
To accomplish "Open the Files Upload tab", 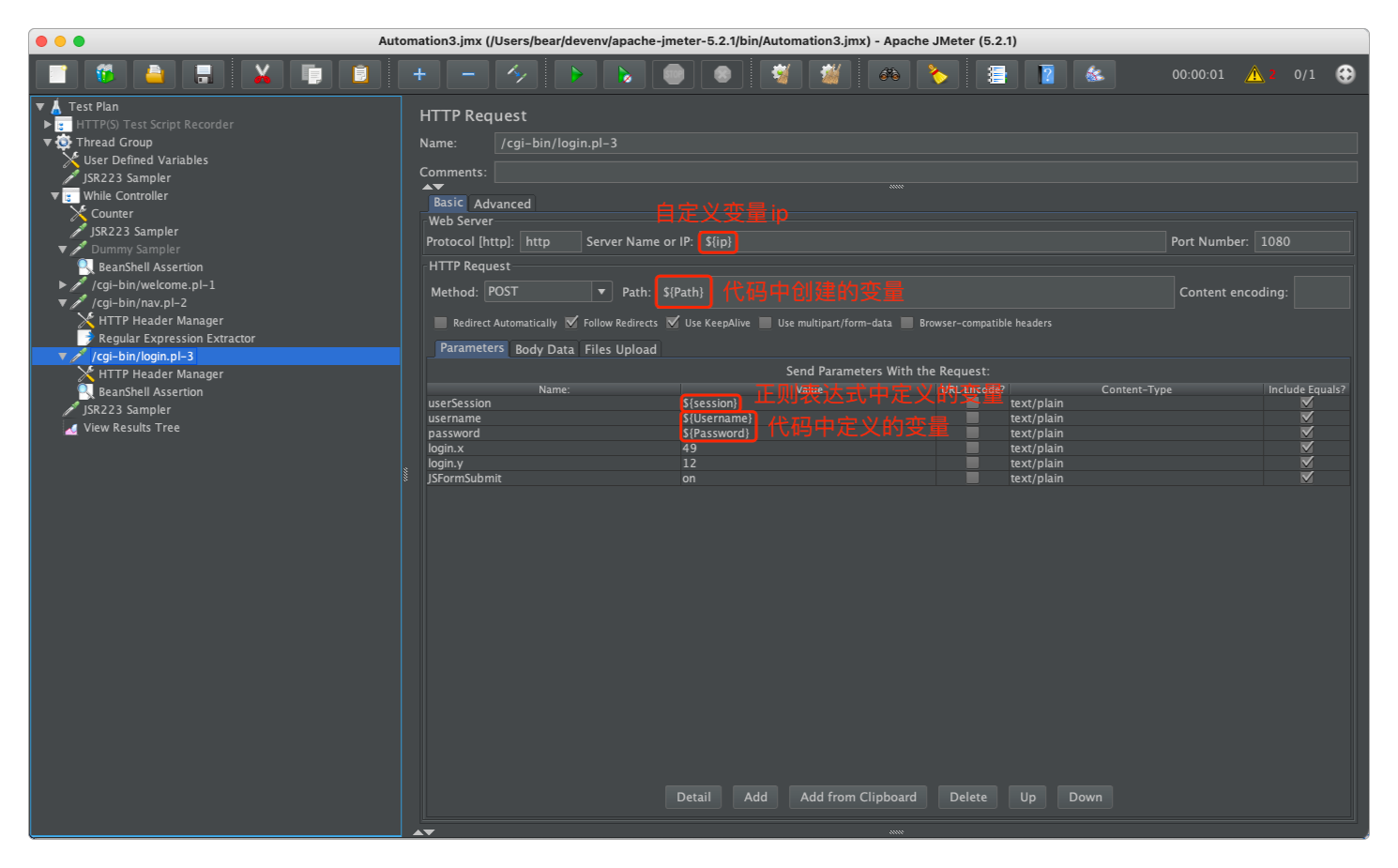I will coord(620,349).
